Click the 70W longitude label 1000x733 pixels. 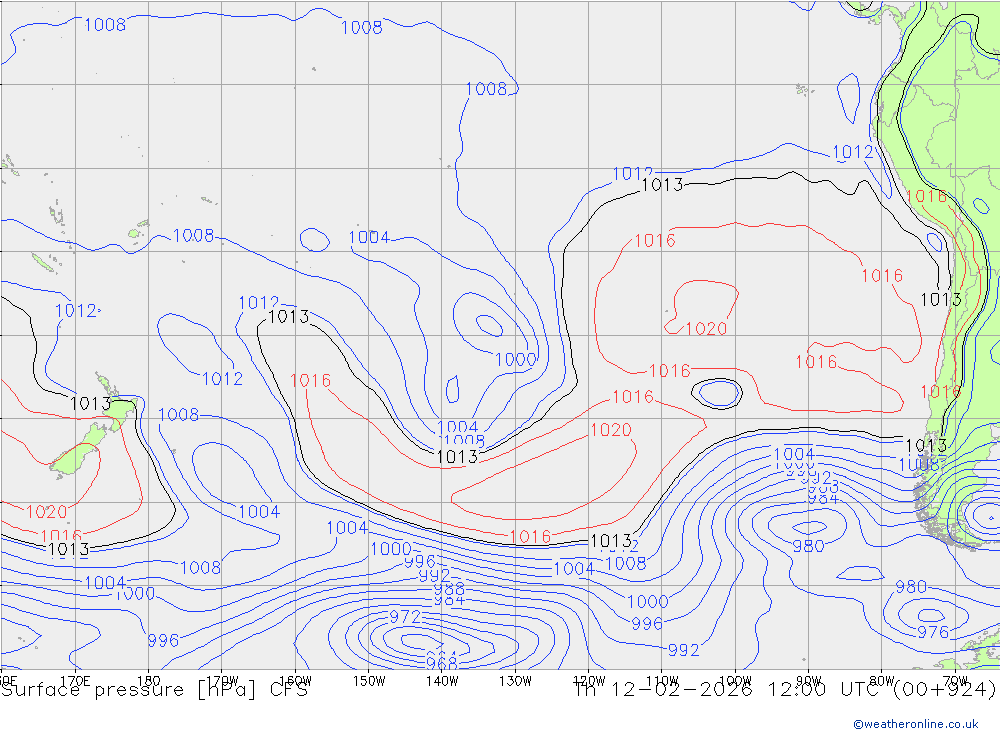pos(955,681)
